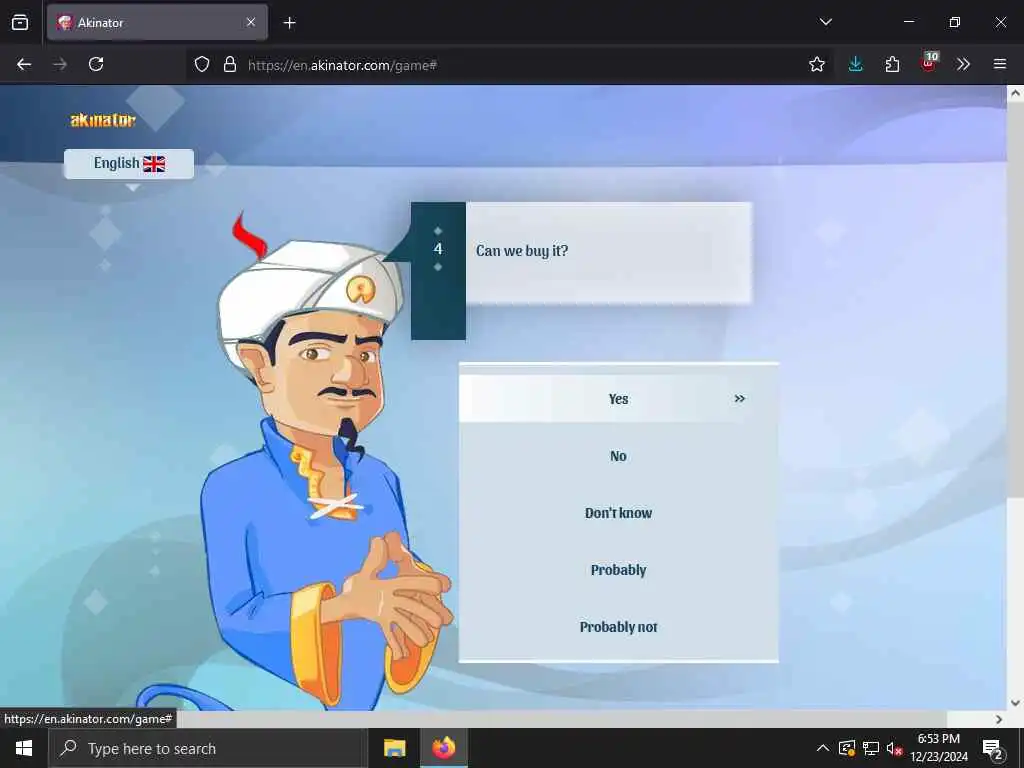Close the Akinator tab
Viewport: 1024px width, 768px height.
click(x=251, y=22)
